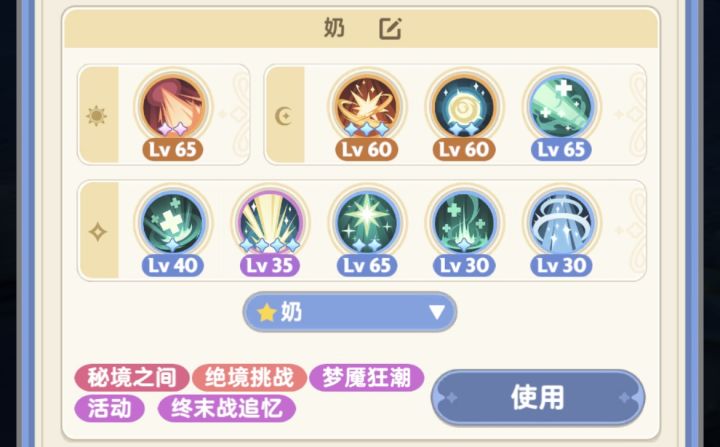Click the four-point star slot category

98,232
